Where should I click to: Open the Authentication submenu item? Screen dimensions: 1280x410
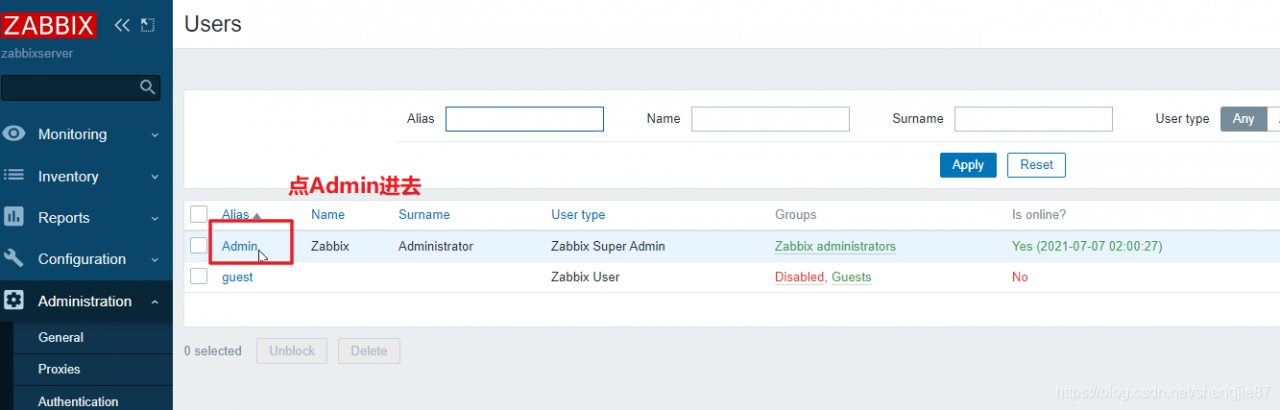[x=78, y=401]
